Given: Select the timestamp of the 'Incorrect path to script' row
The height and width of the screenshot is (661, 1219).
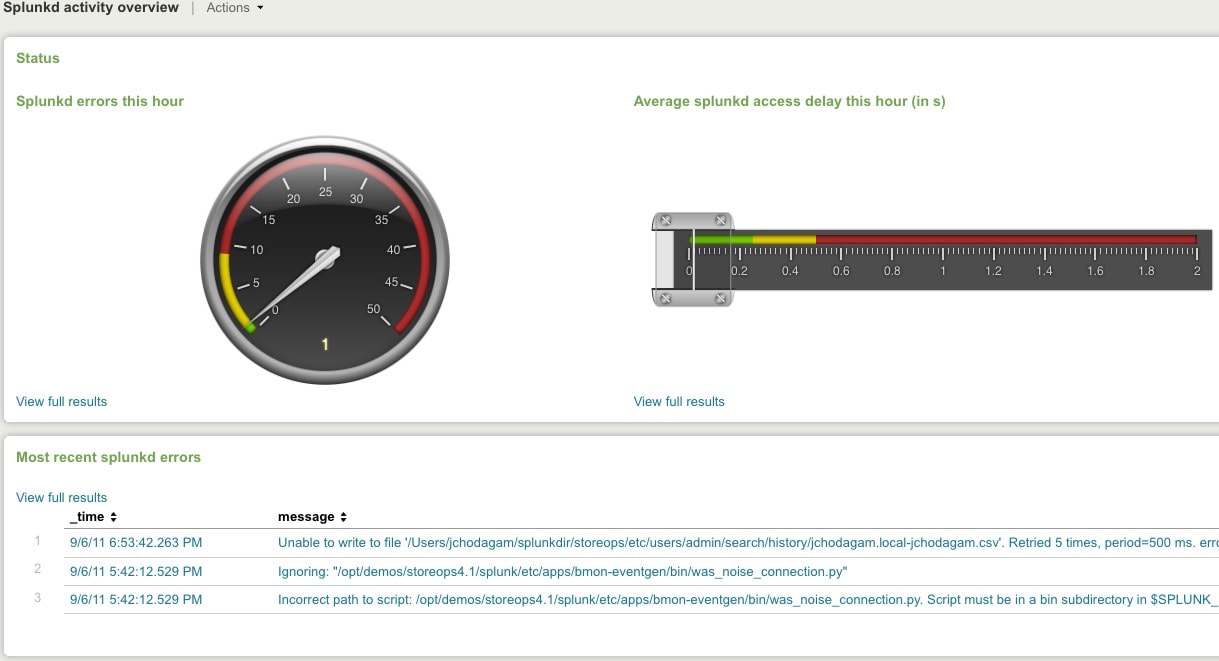Looking at the screenshot, I should point(136,599).
